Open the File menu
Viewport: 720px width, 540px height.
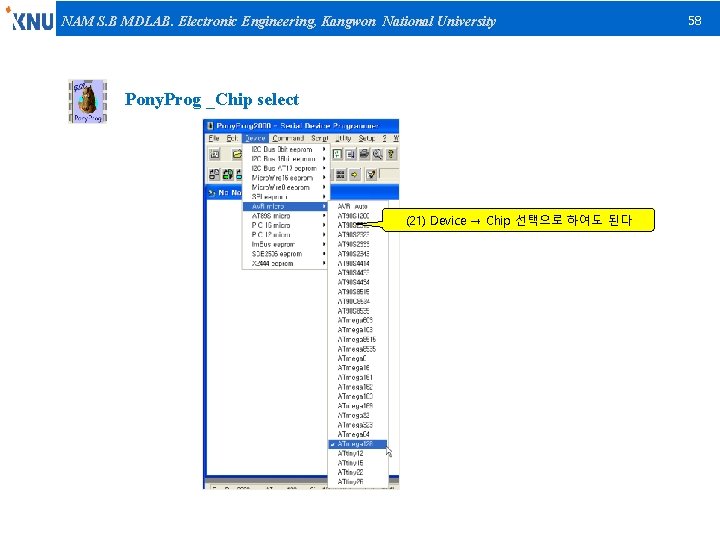(x=214, y=138)
